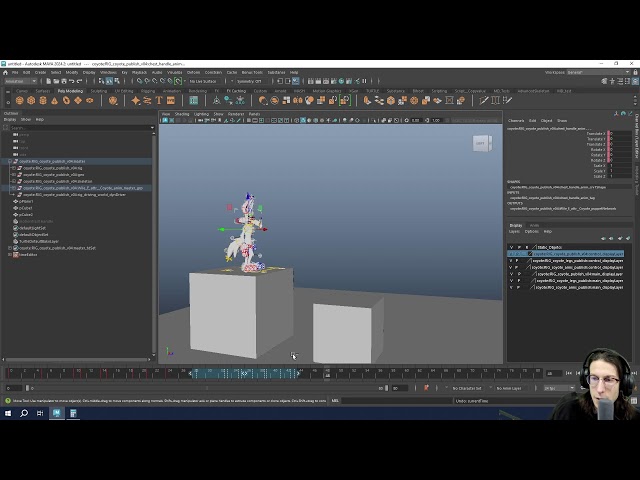Open the Workspace selector dropdown
Screen dimensions: 640x480
(598, 72)
